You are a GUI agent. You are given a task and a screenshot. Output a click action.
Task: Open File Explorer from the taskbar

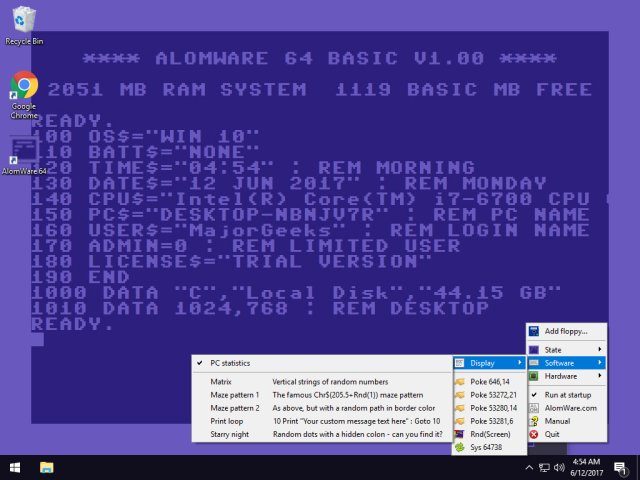47,467
